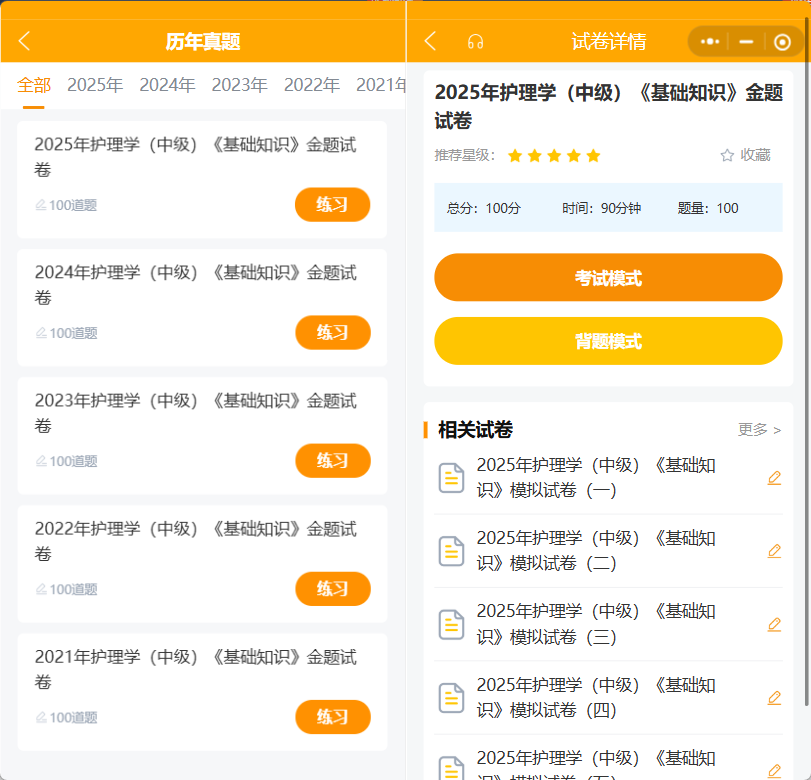Expand 更多 related papers

pyautogui.click(x=759, y=429)
